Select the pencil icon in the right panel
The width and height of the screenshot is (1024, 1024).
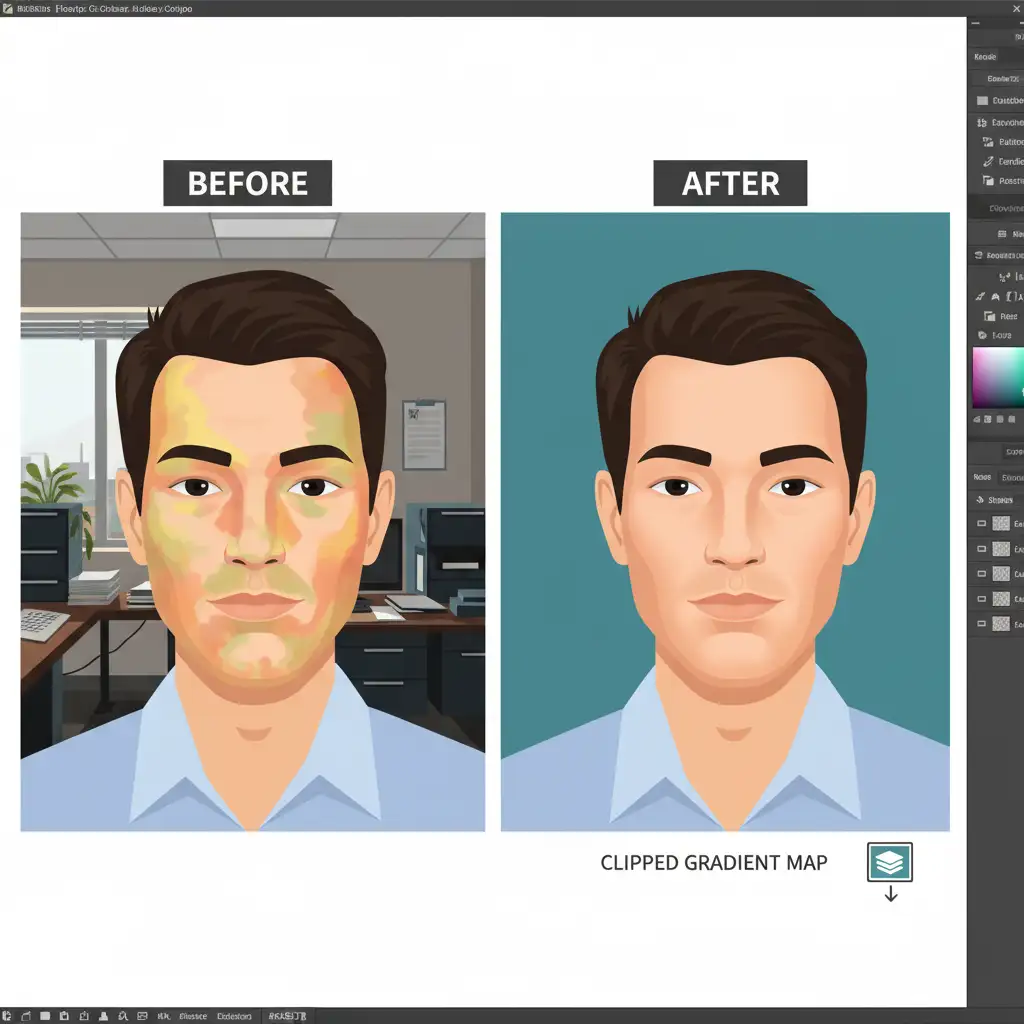pos(988,161)
